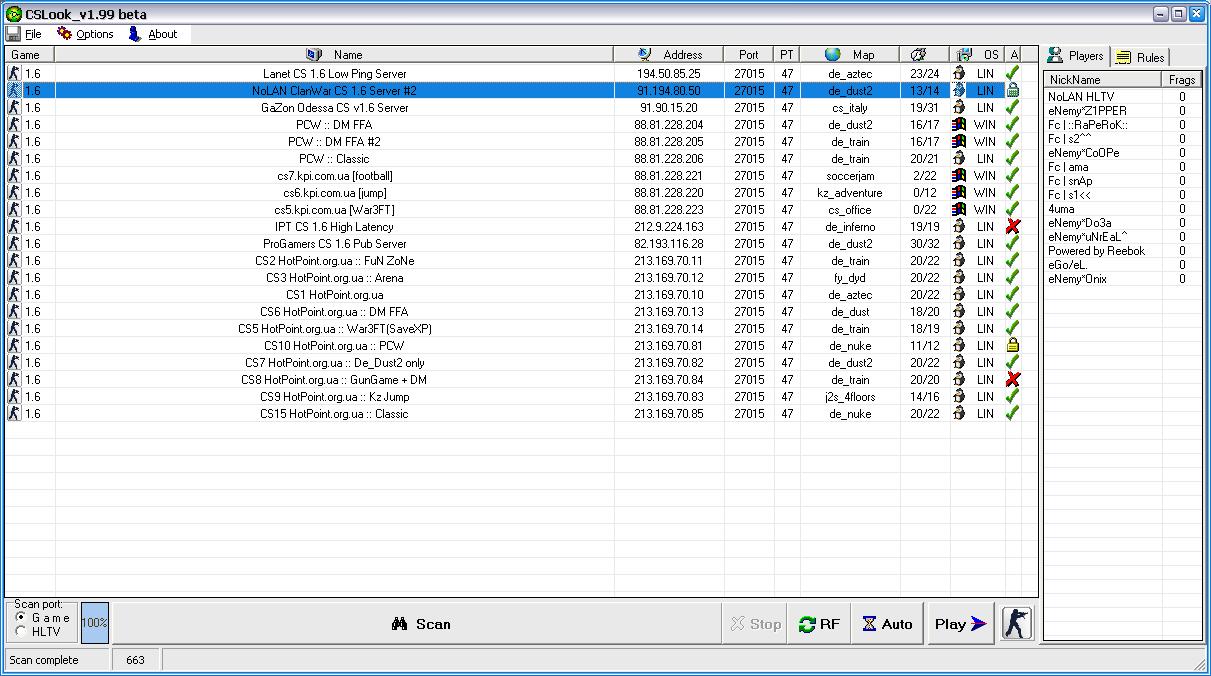
Task: Click the OS column header icon
Action: pos(964,54)
